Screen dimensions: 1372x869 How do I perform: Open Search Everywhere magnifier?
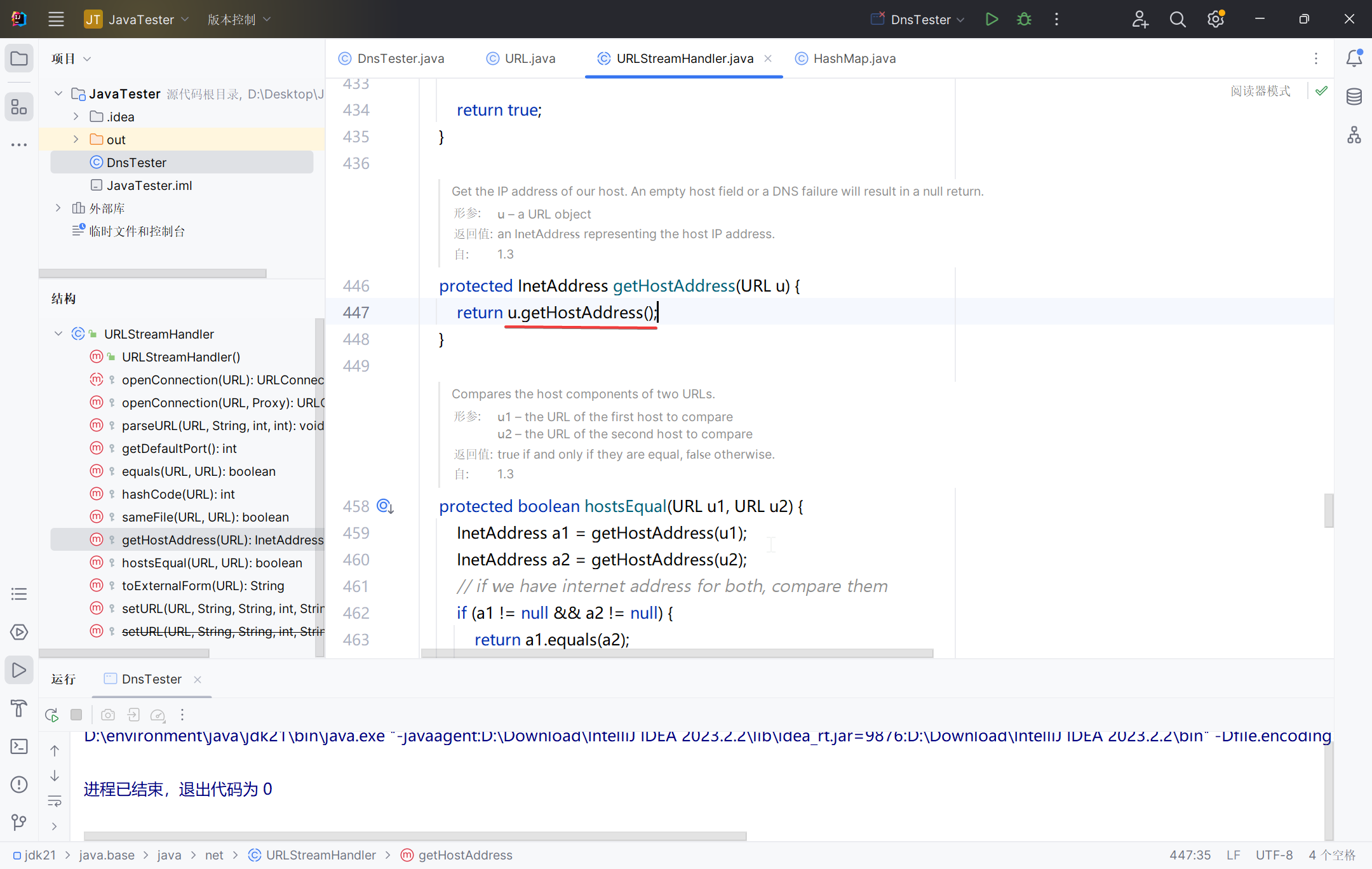(1178, 19)
